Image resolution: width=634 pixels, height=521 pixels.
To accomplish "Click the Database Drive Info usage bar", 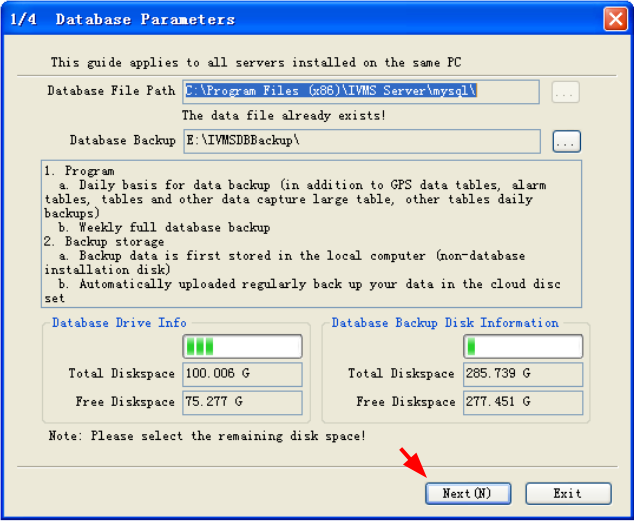I will point(242,347).
